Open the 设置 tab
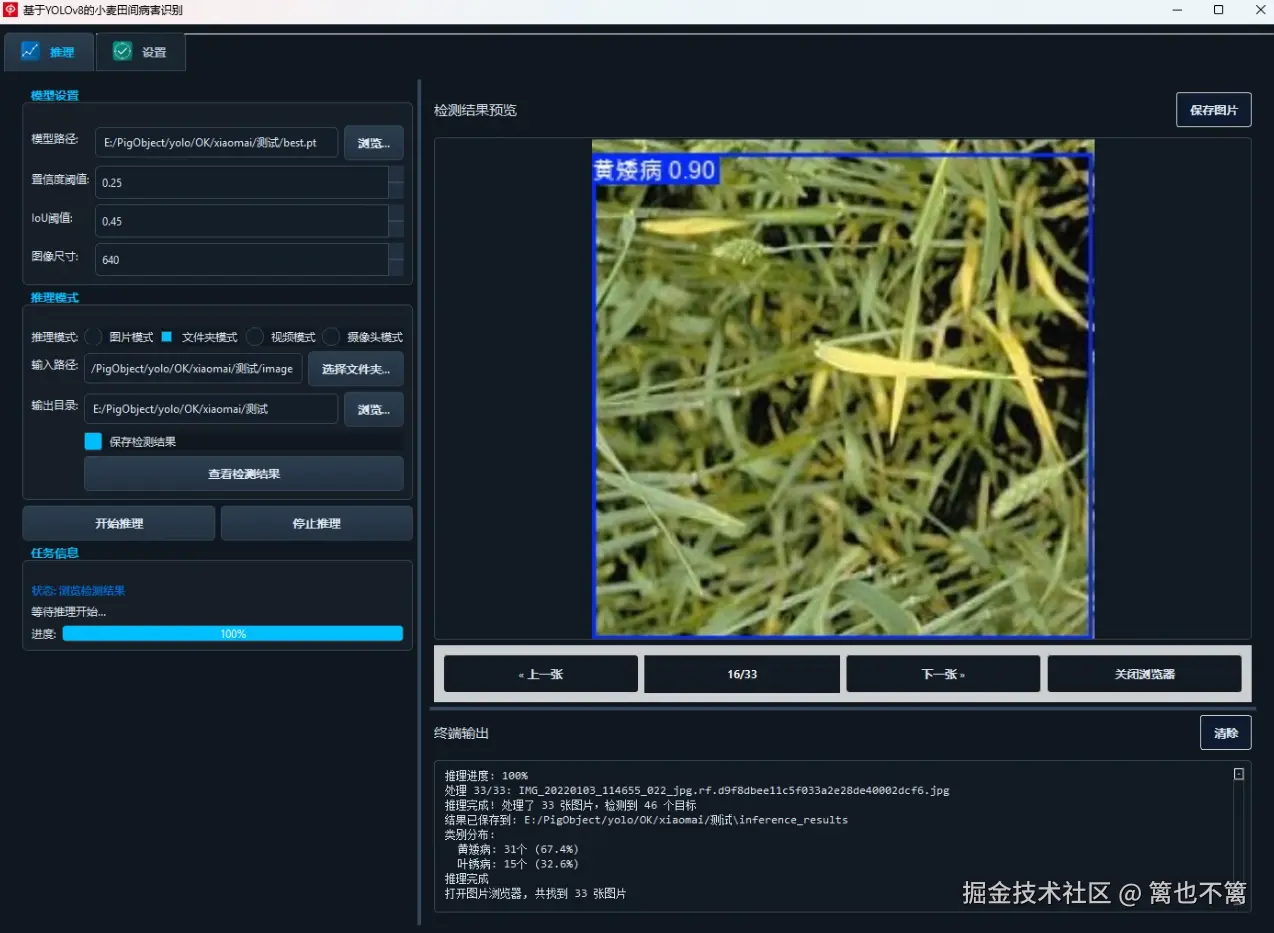Image resolution: width=1274 pixels, height=933 pixels. tap(141, 52)
